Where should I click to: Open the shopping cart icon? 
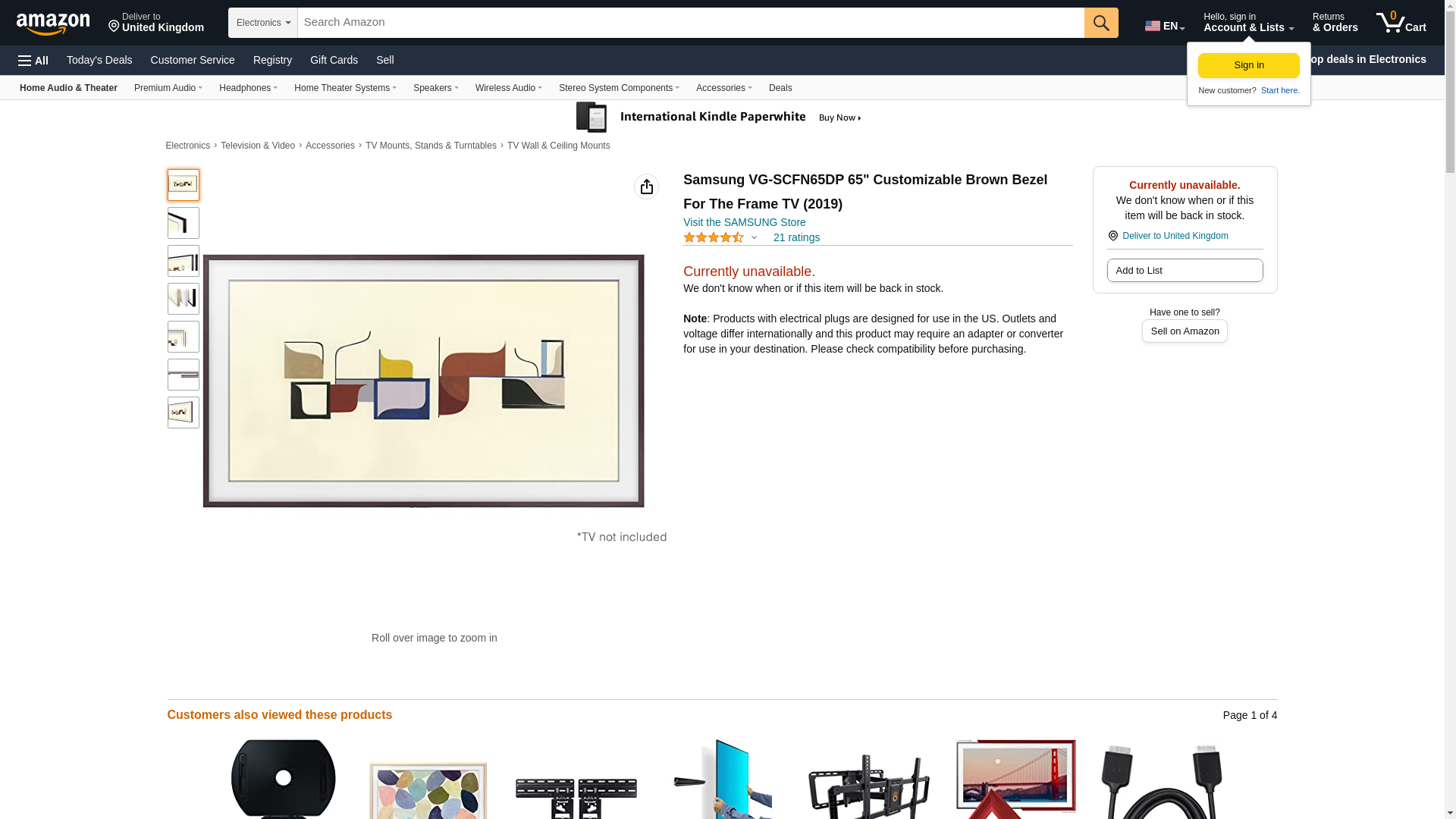click(1401, 23)
